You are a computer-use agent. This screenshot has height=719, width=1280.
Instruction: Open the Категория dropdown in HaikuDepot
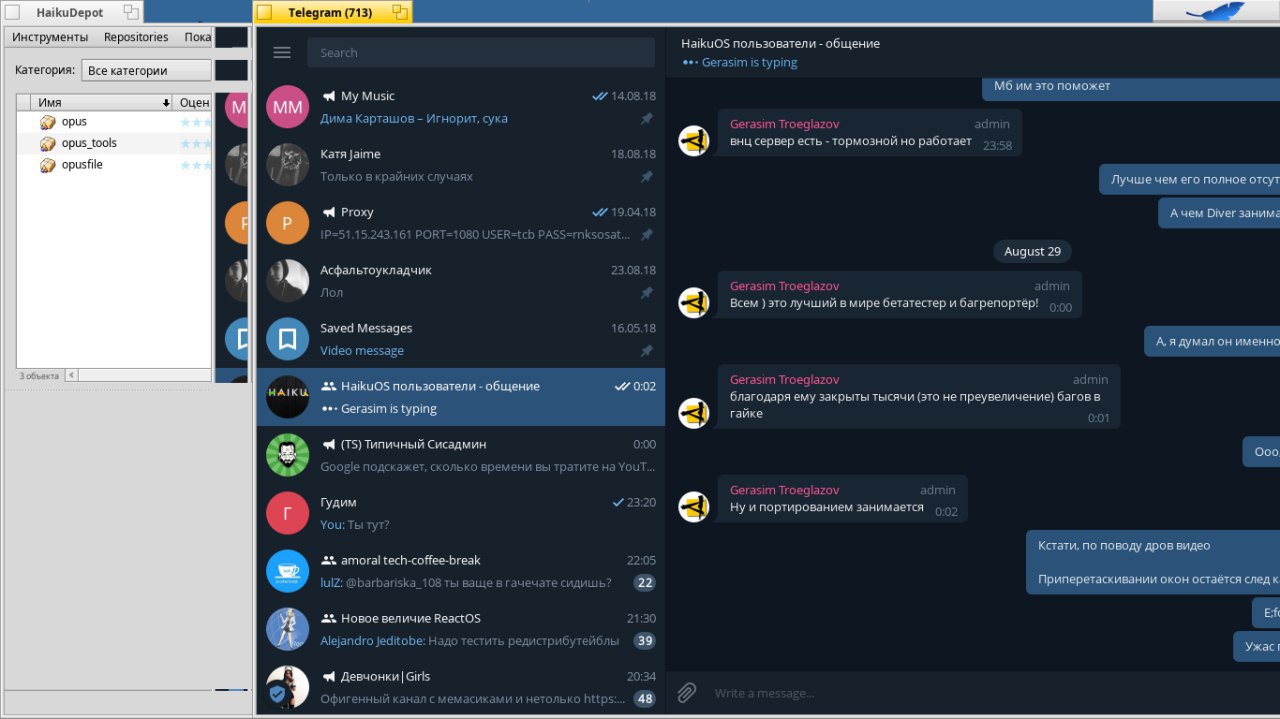147,70
